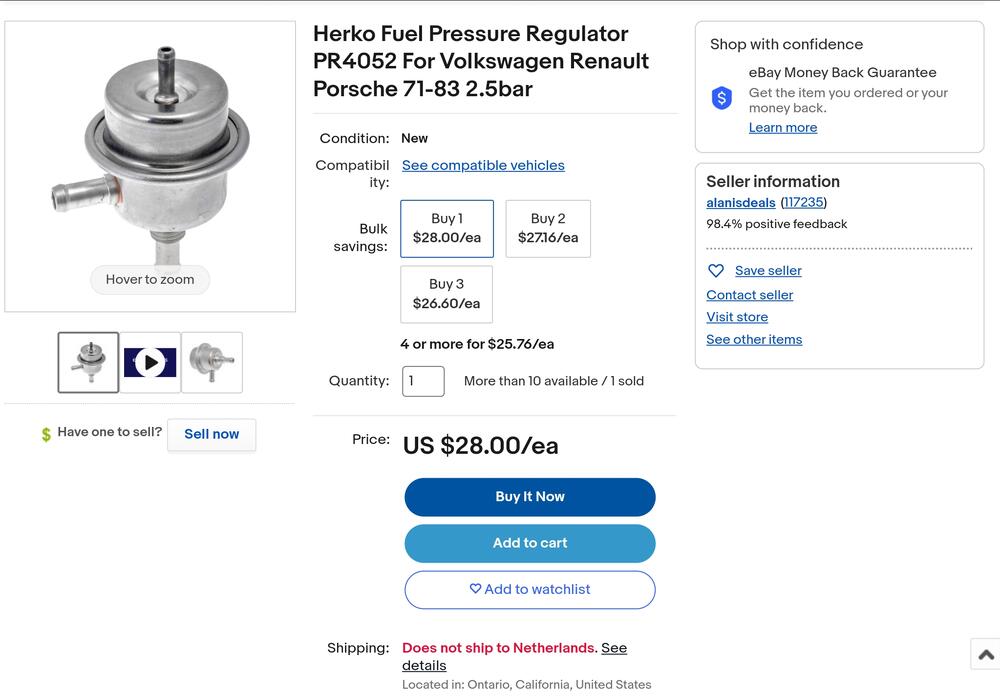Click the Sell now button
Image resolution: width=1000 pixels, height=699 pixels.
coord(212,434)
